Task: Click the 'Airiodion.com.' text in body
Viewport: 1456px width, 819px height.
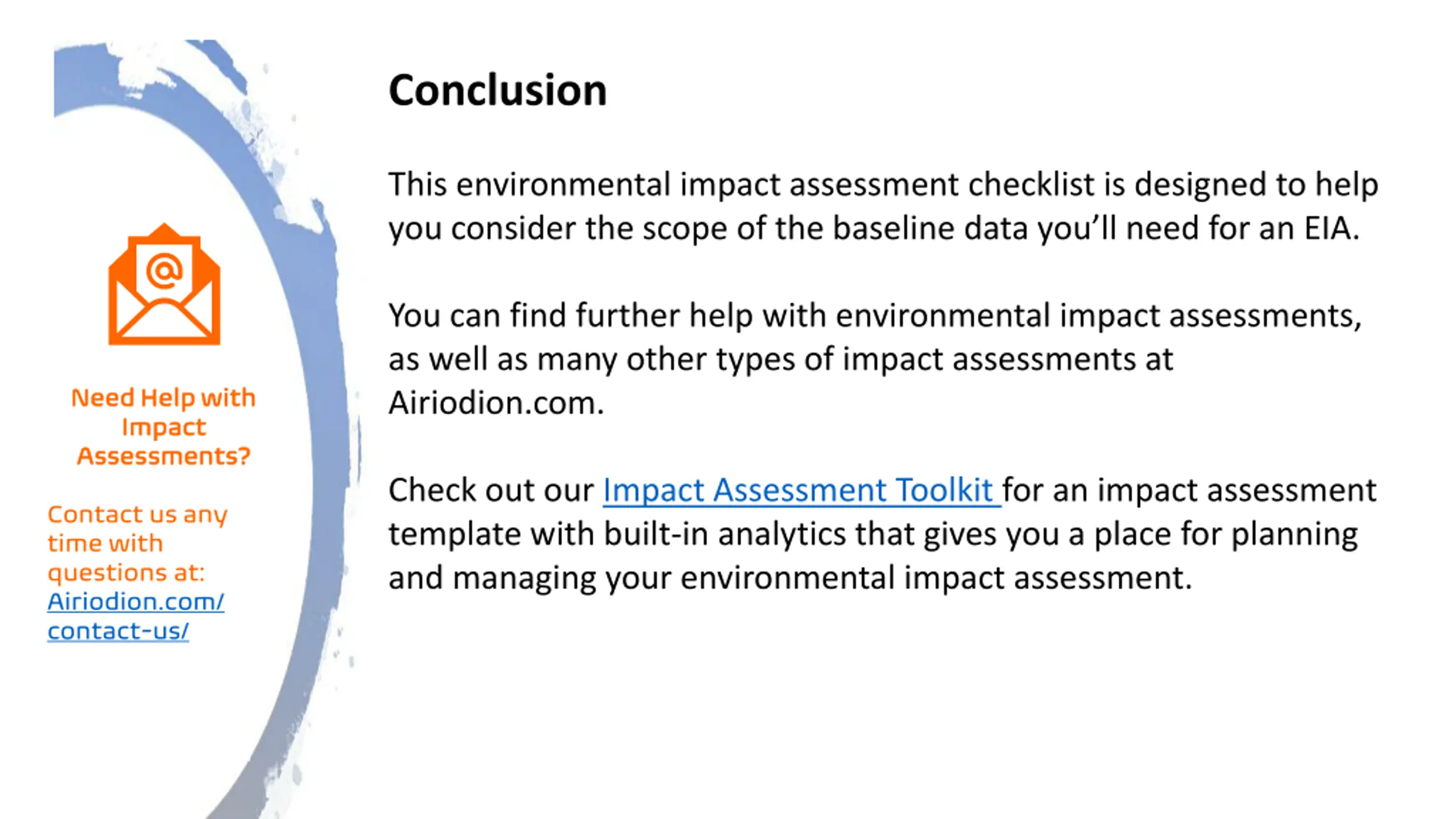Action: pos(496,403)
